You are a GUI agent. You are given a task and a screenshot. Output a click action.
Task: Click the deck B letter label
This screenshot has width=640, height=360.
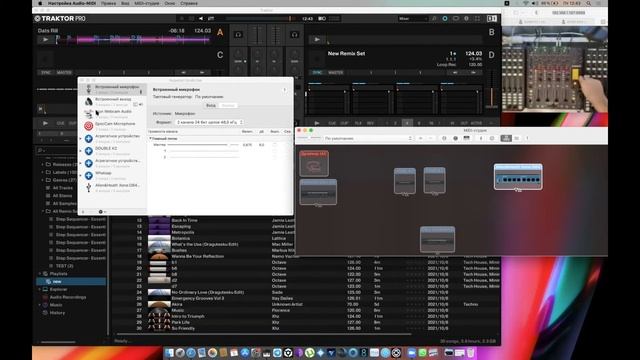coord(491,32)
